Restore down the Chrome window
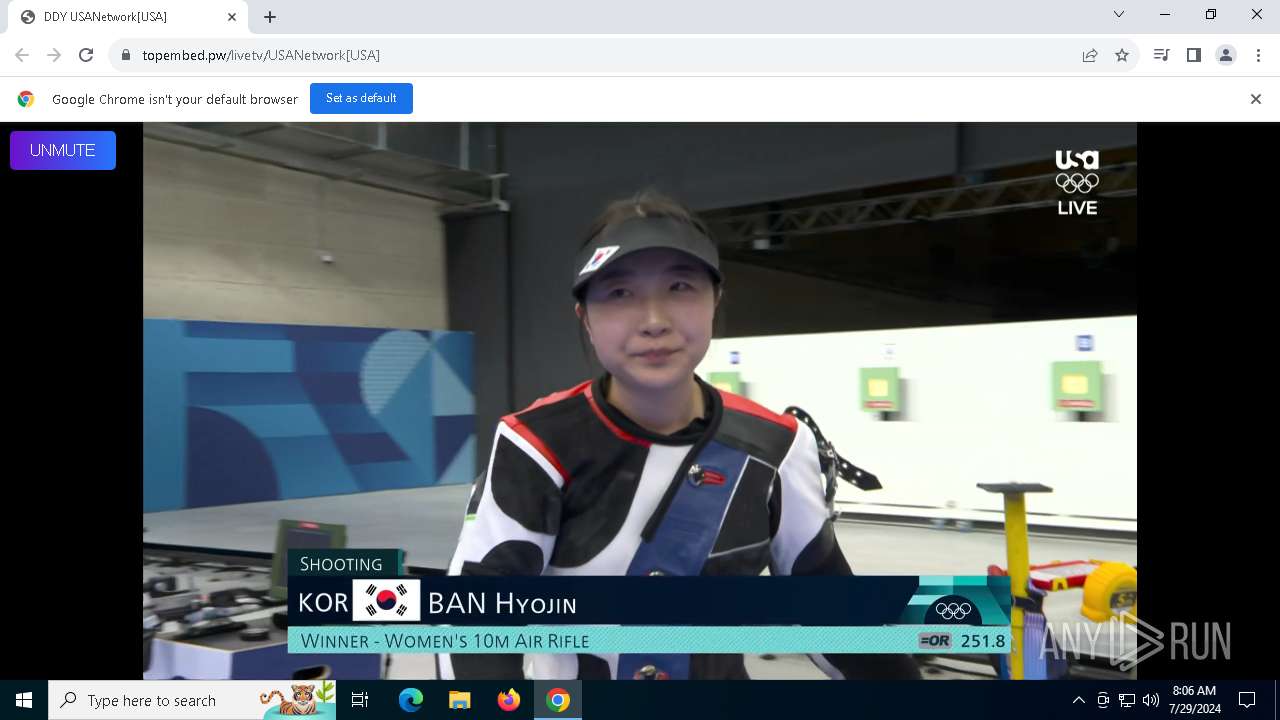1280x720 pixels. click(x=1211, y=14)
